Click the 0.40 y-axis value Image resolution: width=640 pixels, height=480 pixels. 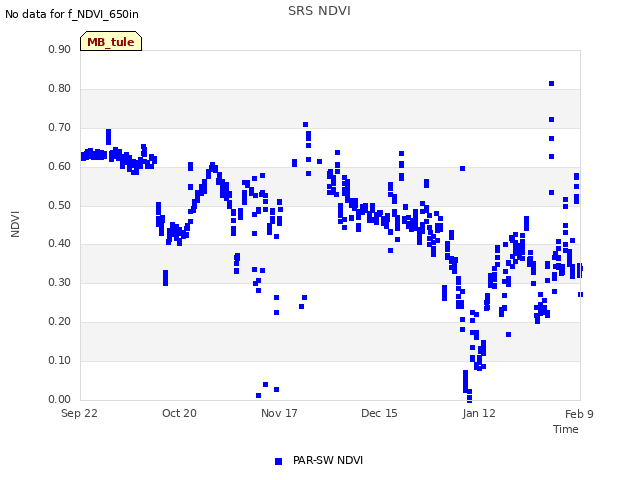click(x=60, y=244)
